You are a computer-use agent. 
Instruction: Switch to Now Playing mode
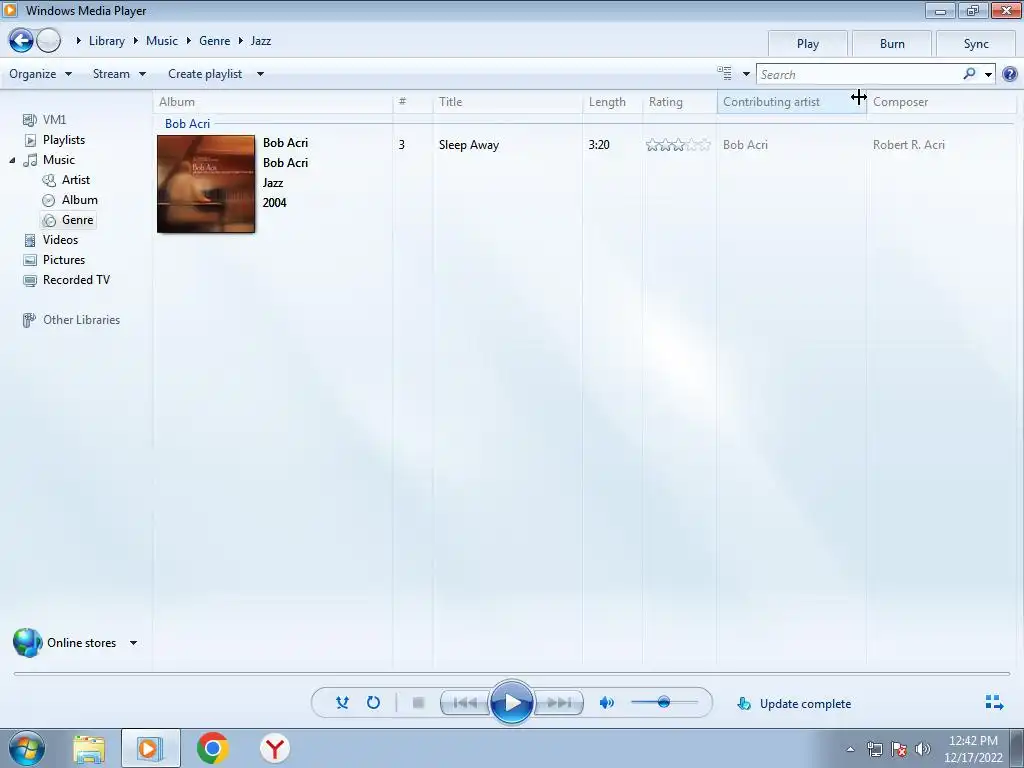click(994, 703)
